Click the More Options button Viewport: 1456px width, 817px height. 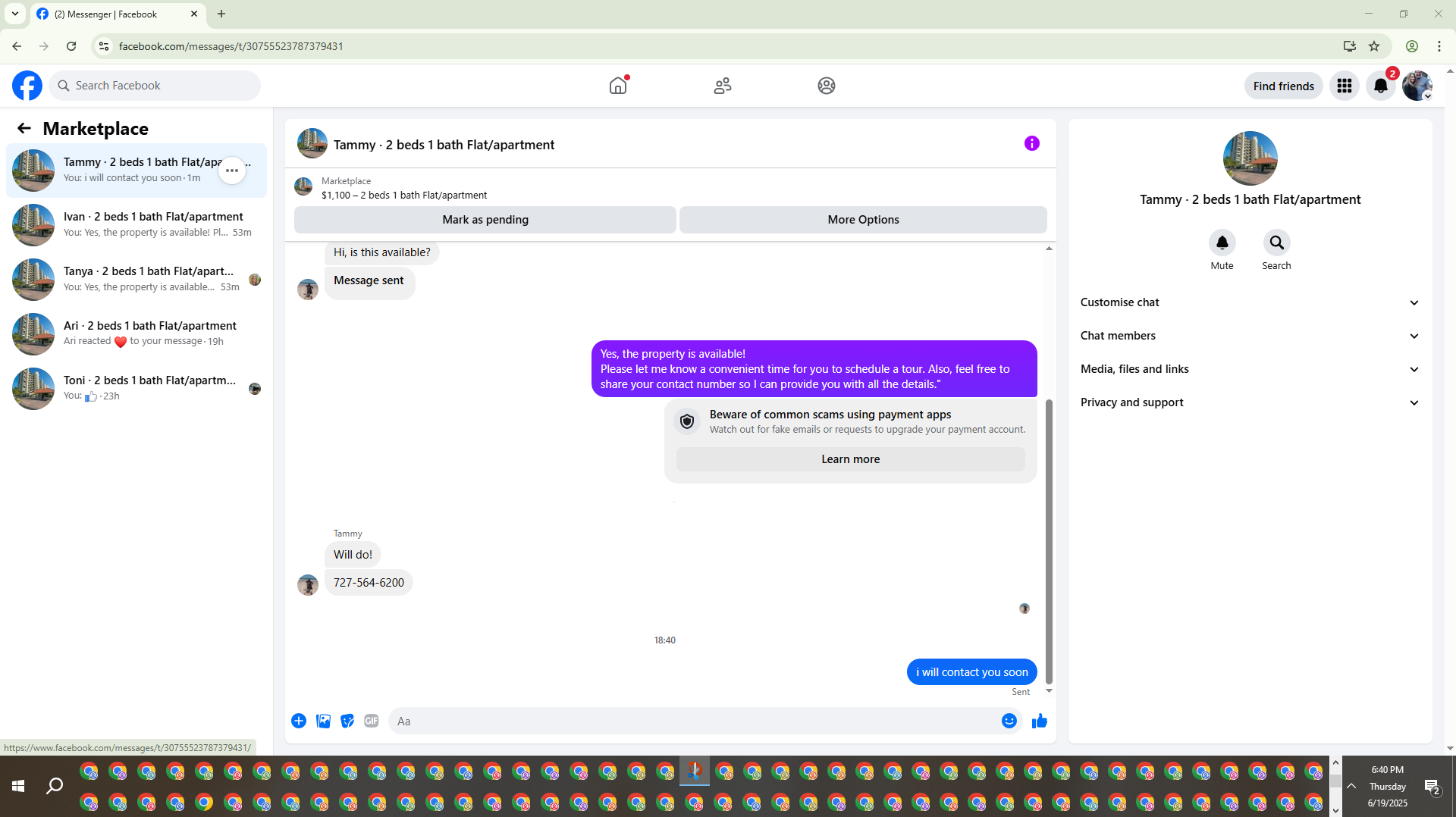click(x=863, y=220)
